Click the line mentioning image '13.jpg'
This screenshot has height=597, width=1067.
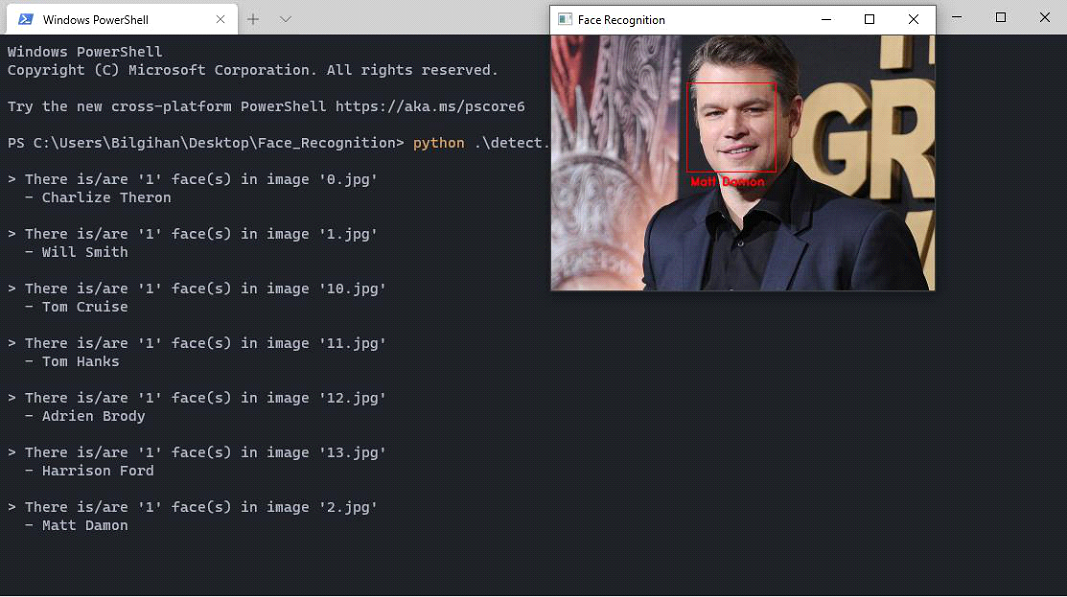pos(197,453)
